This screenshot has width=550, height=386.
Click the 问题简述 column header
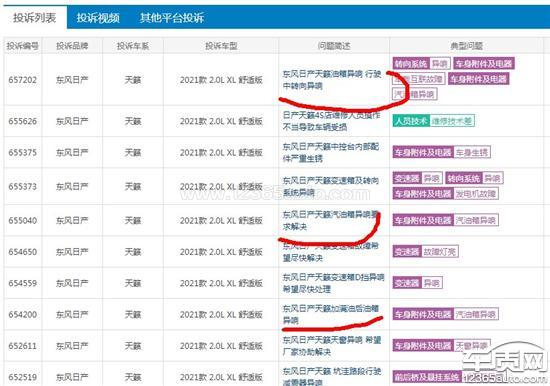coord(334,46)
